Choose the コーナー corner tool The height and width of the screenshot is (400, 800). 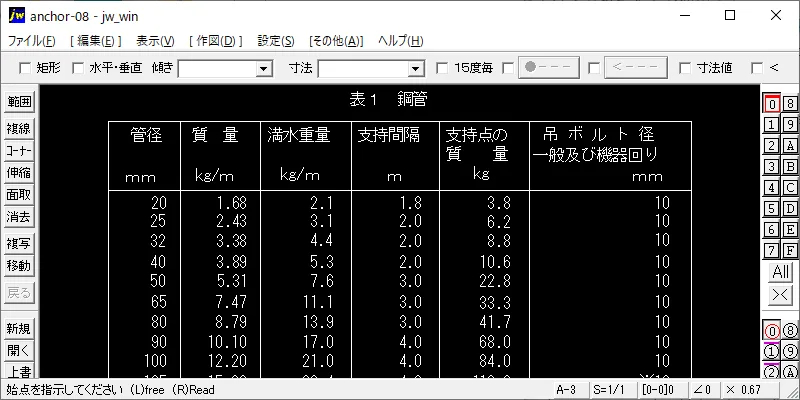tap(19, 151)
